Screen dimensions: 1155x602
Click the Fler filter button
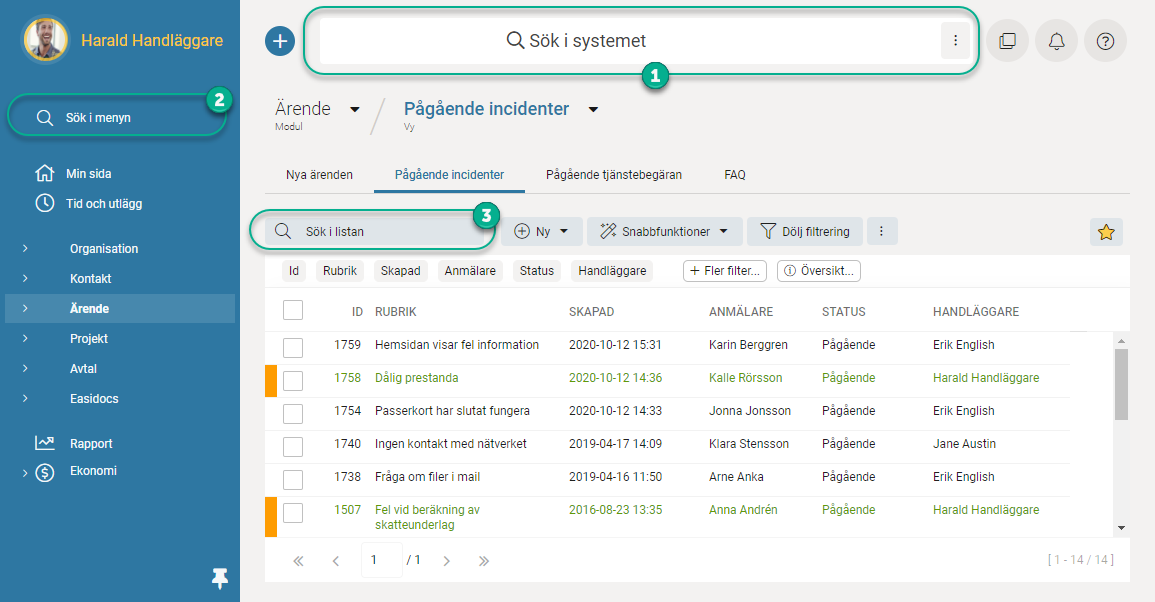click(725, 271)
